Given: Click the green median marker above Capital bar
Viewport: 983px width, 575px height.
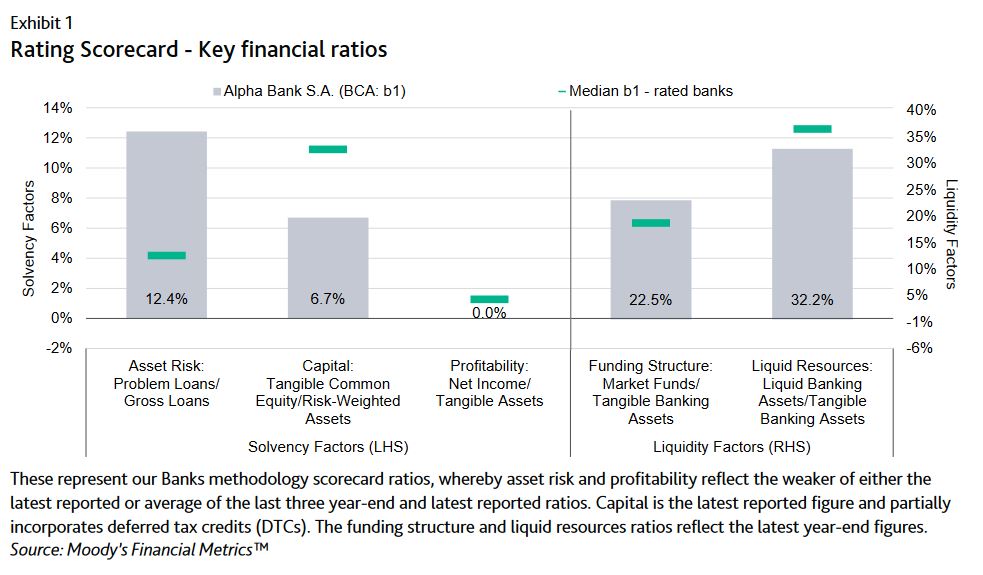Looking at the screenshot, I should pos(328,149).
